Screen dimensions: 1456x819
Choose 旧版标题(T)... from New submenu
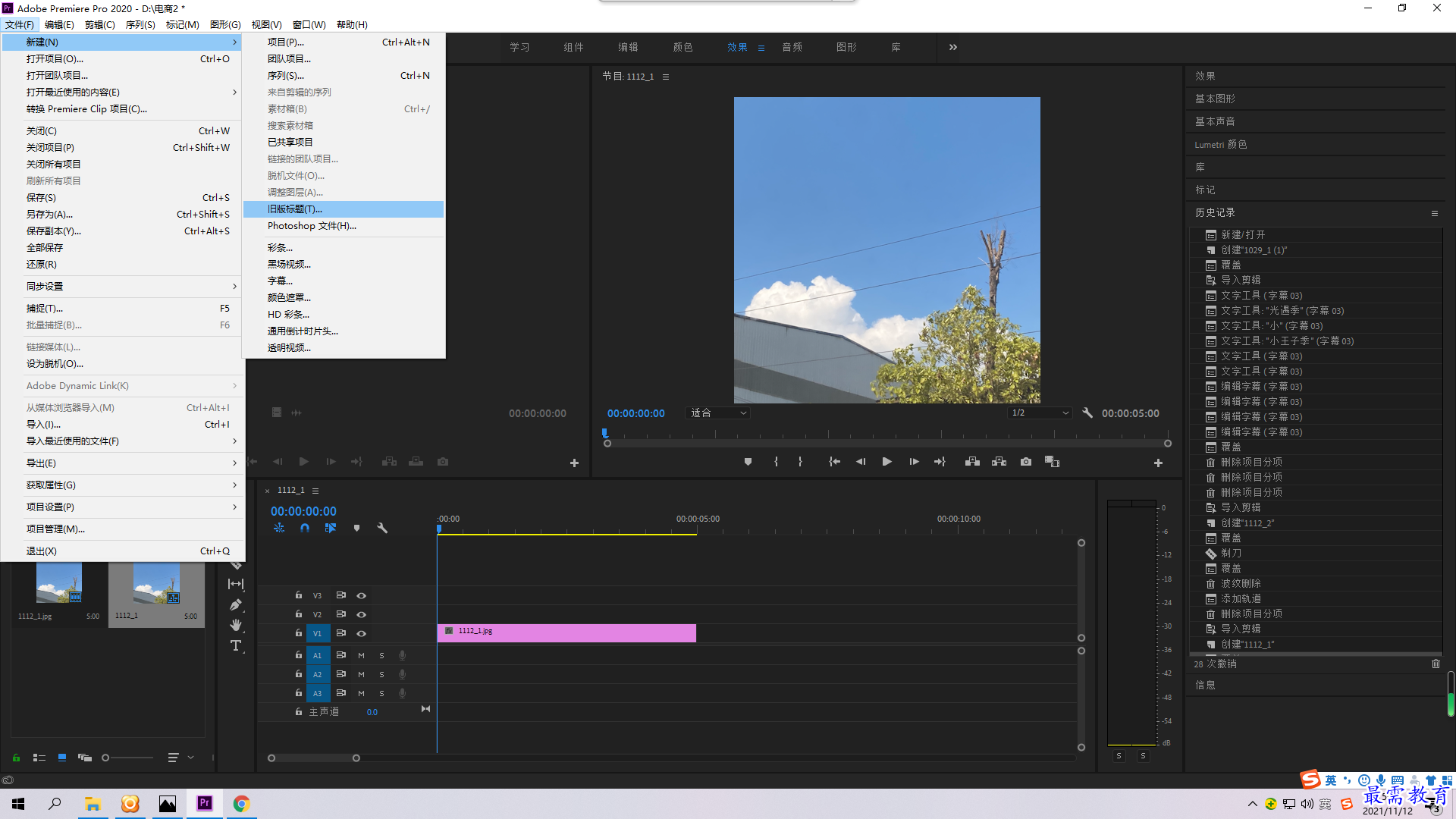coord(344,209)
